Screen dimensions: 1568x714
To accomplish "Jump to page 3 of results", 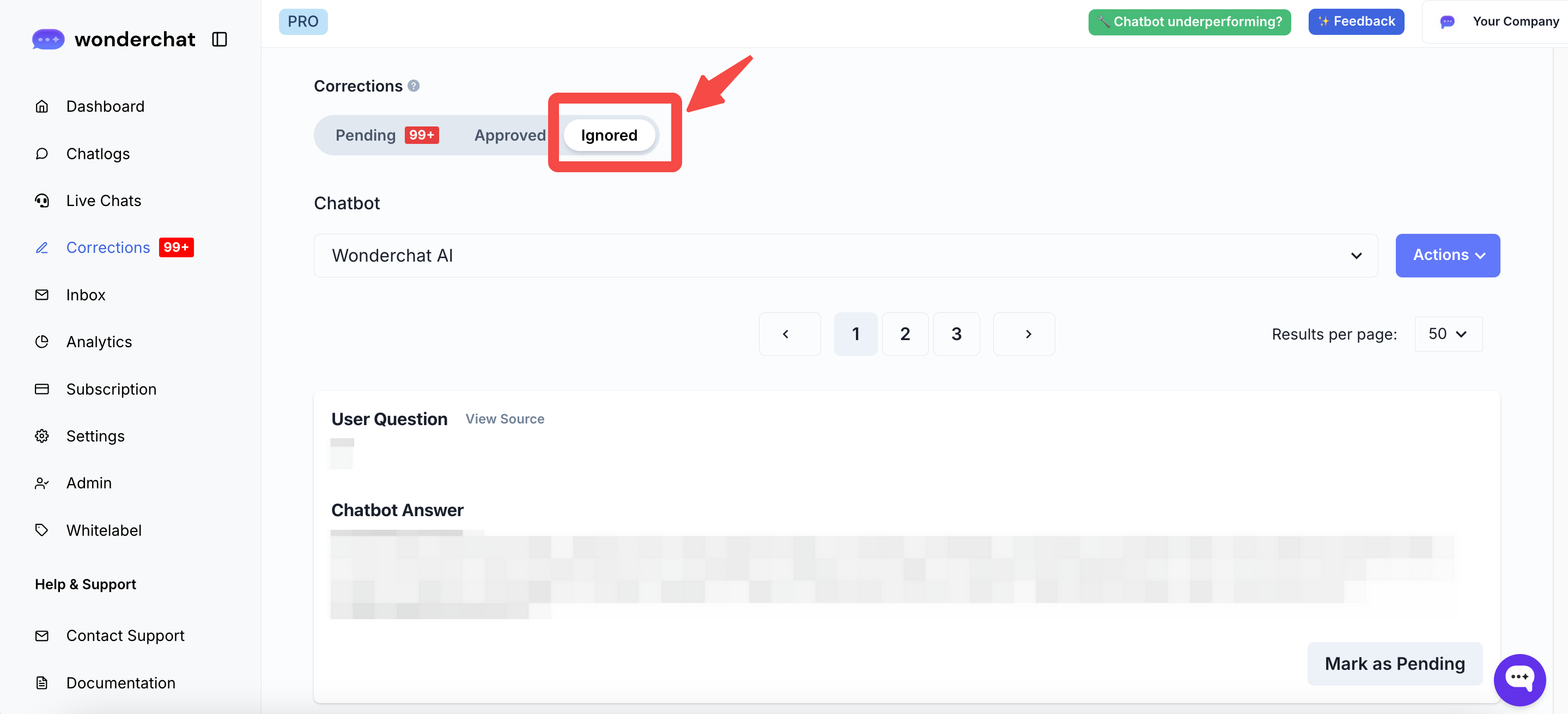I will (x=956, y=334).
